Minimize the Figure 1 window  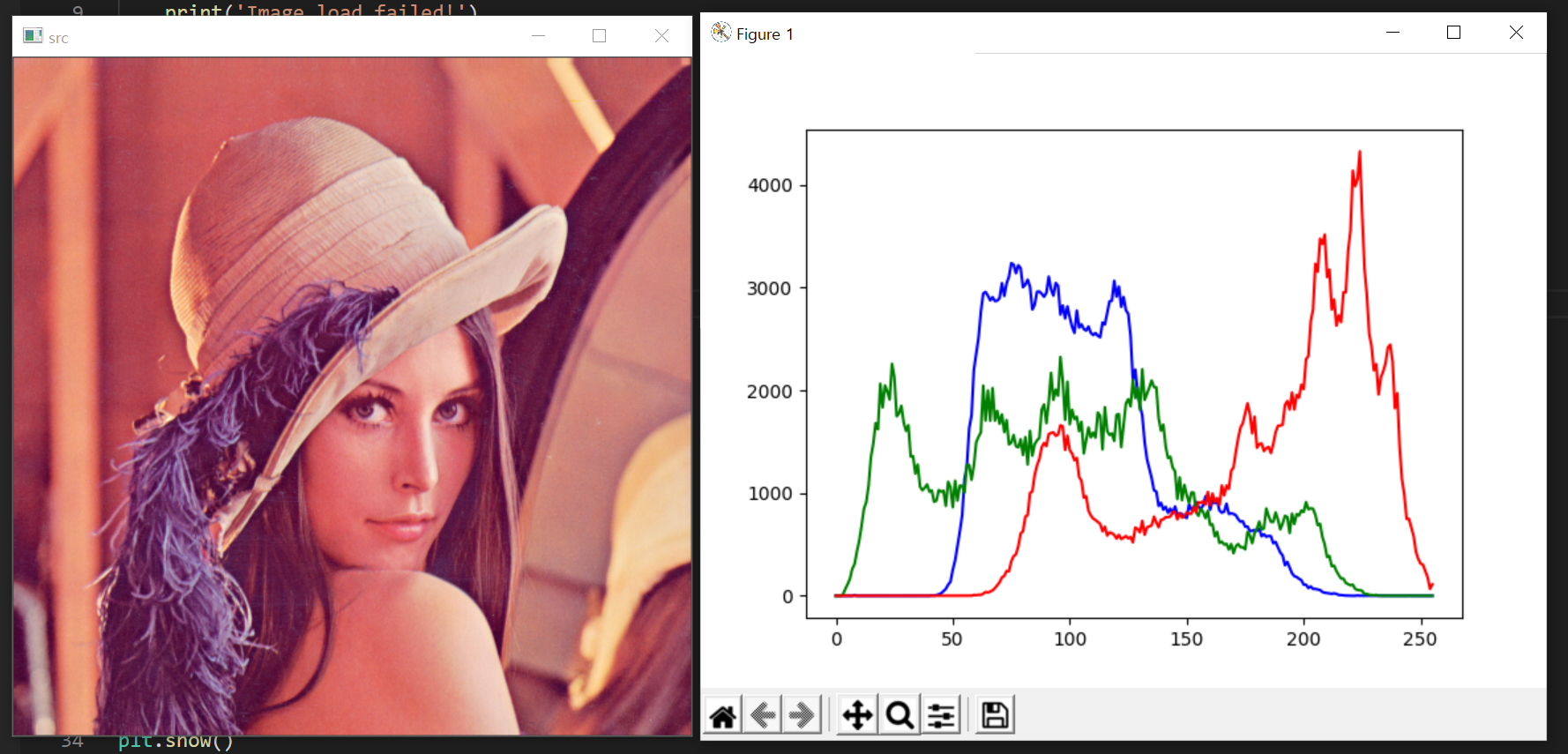coord(1393,33)
